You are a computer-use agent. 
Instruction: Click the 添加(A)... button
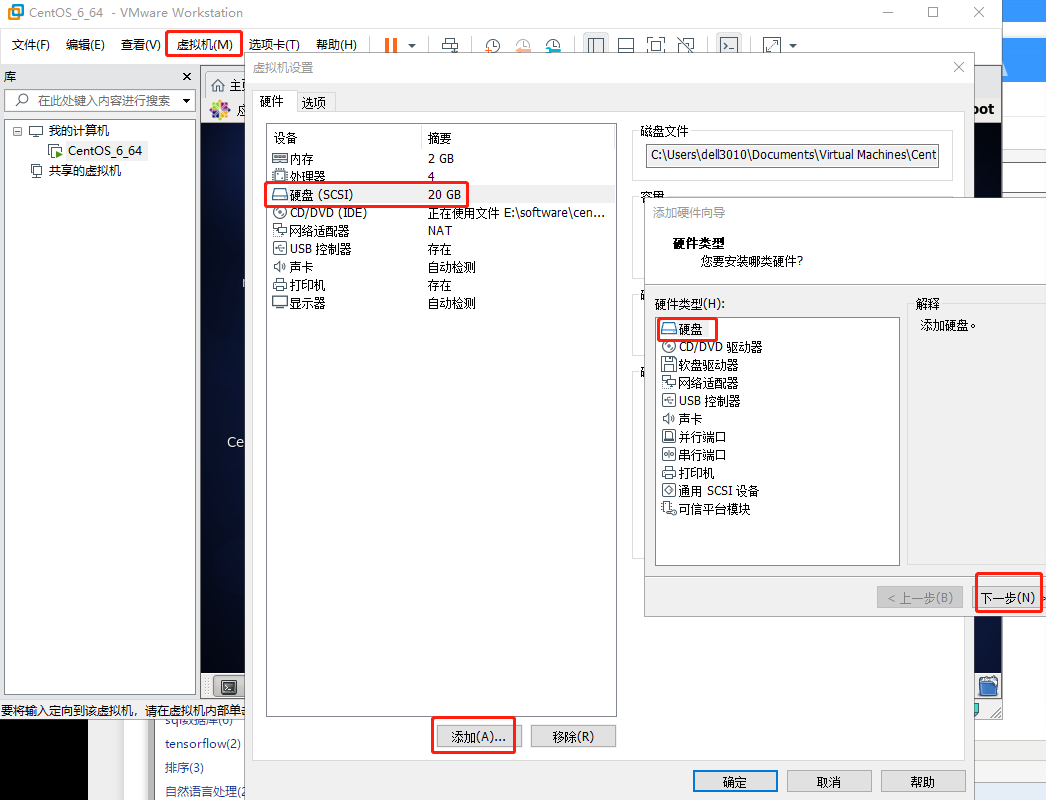pos(478,737)
